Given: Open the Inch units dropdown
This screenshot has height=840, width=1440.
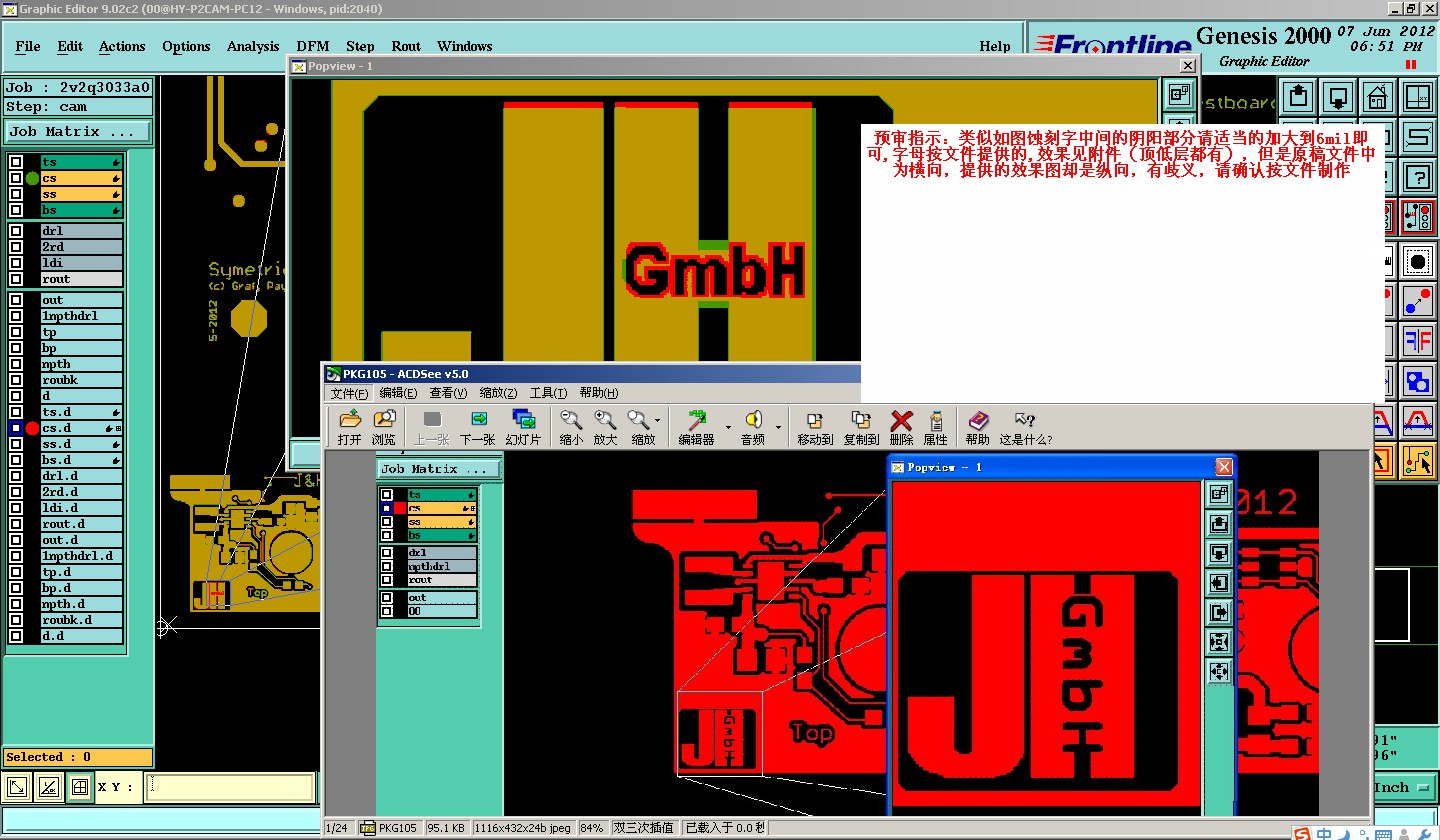Looking at the screenshot, I should click(x=1404, y=788).
